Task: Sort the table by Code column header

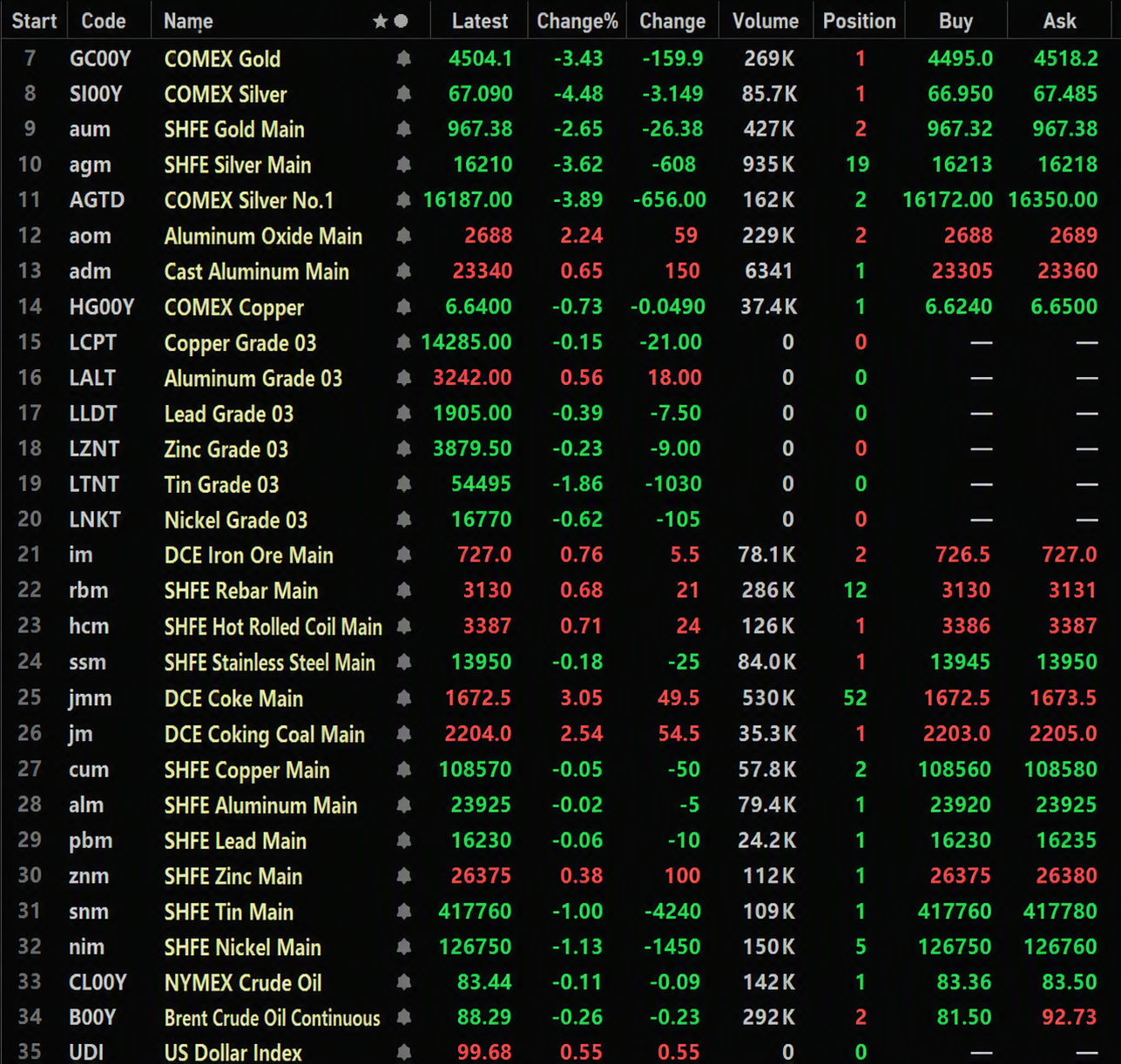Action: pos(104,21)
